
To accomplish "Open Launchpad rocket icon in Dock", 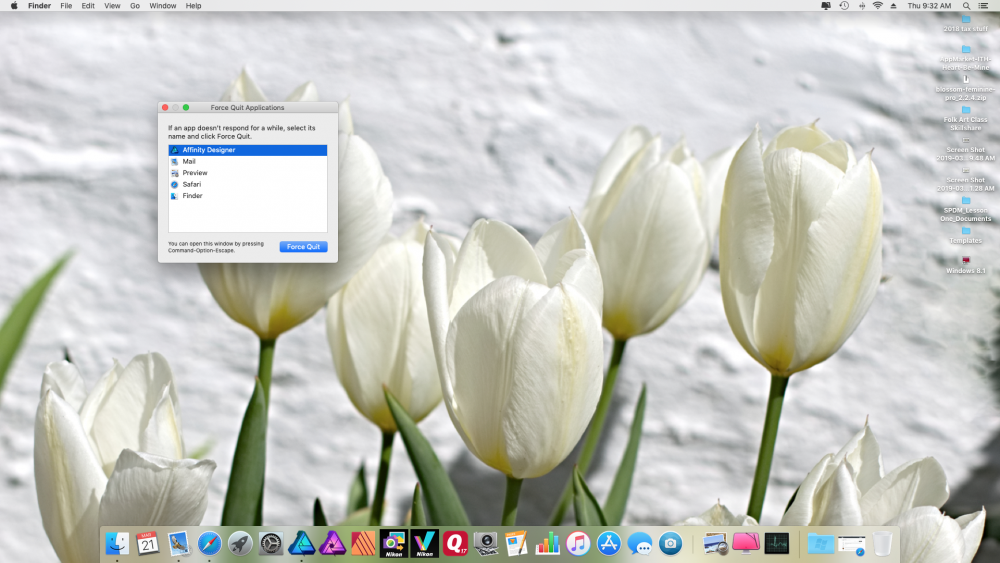I will tap(240, 544).
